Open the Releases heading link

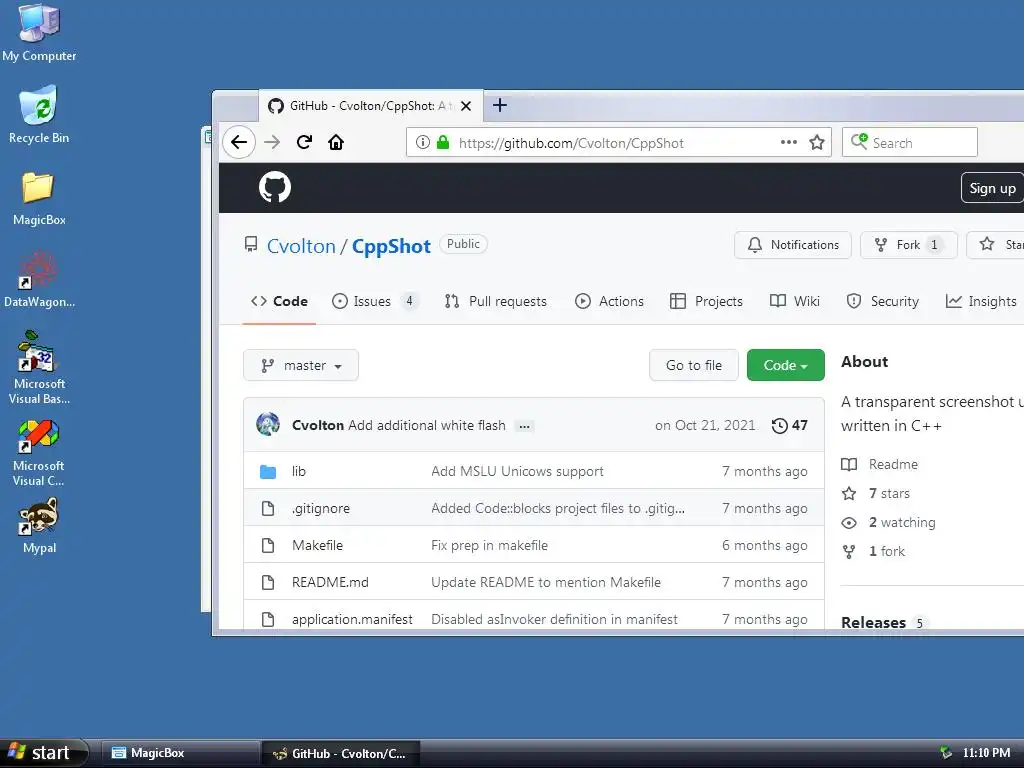coord(873,622)
